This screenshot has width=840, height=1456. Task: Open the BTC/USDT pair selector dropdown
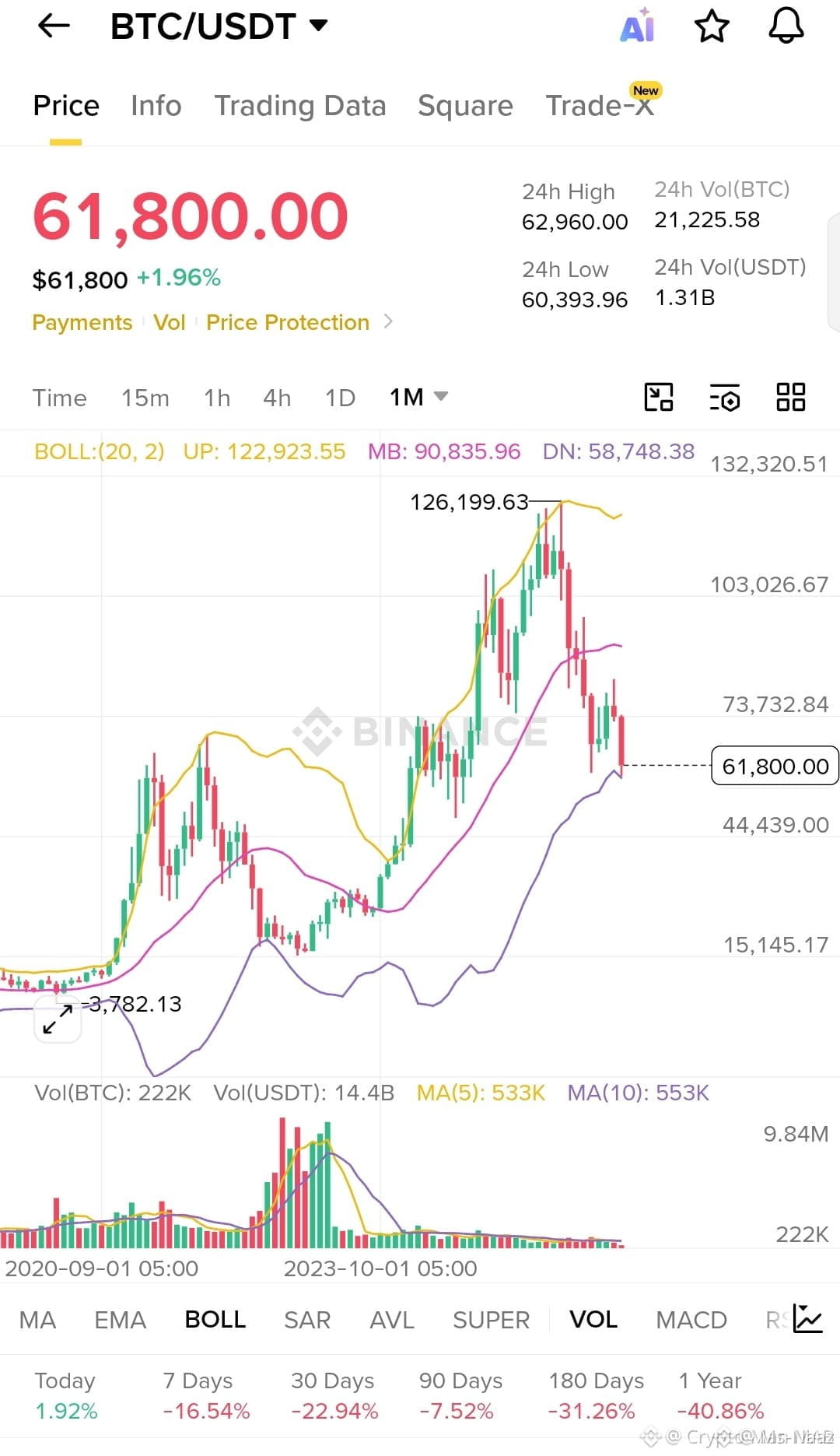point(219,26)
